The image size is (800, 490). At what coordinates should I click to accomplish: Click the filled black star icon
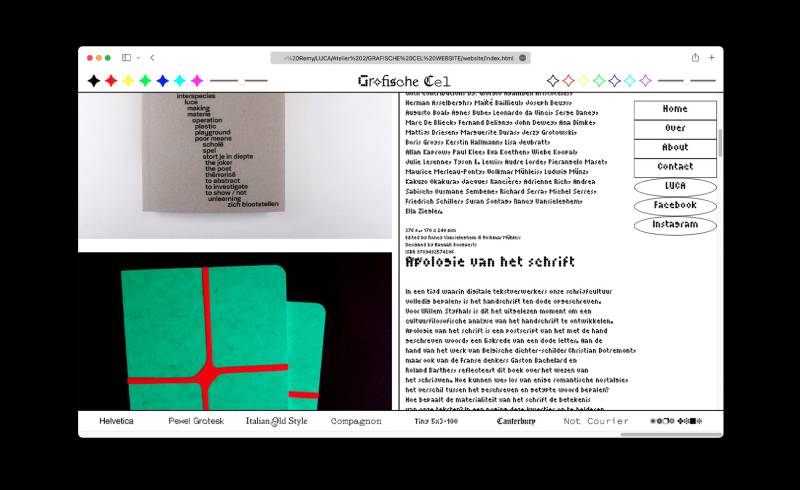(94, 81)
